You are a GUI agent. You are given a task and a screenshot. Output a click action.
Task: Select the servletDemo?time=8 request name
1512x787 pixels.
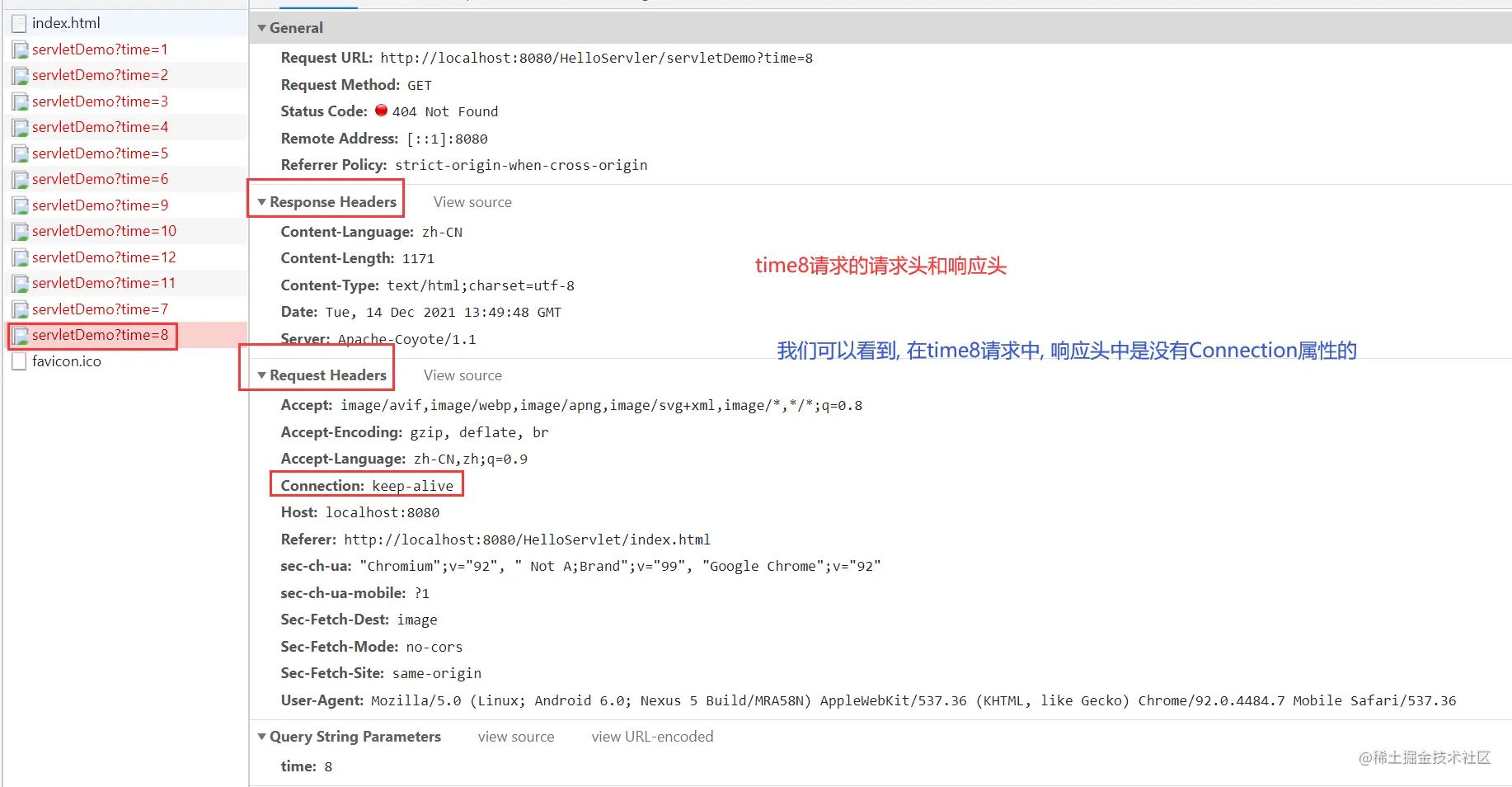click(100, 335)
